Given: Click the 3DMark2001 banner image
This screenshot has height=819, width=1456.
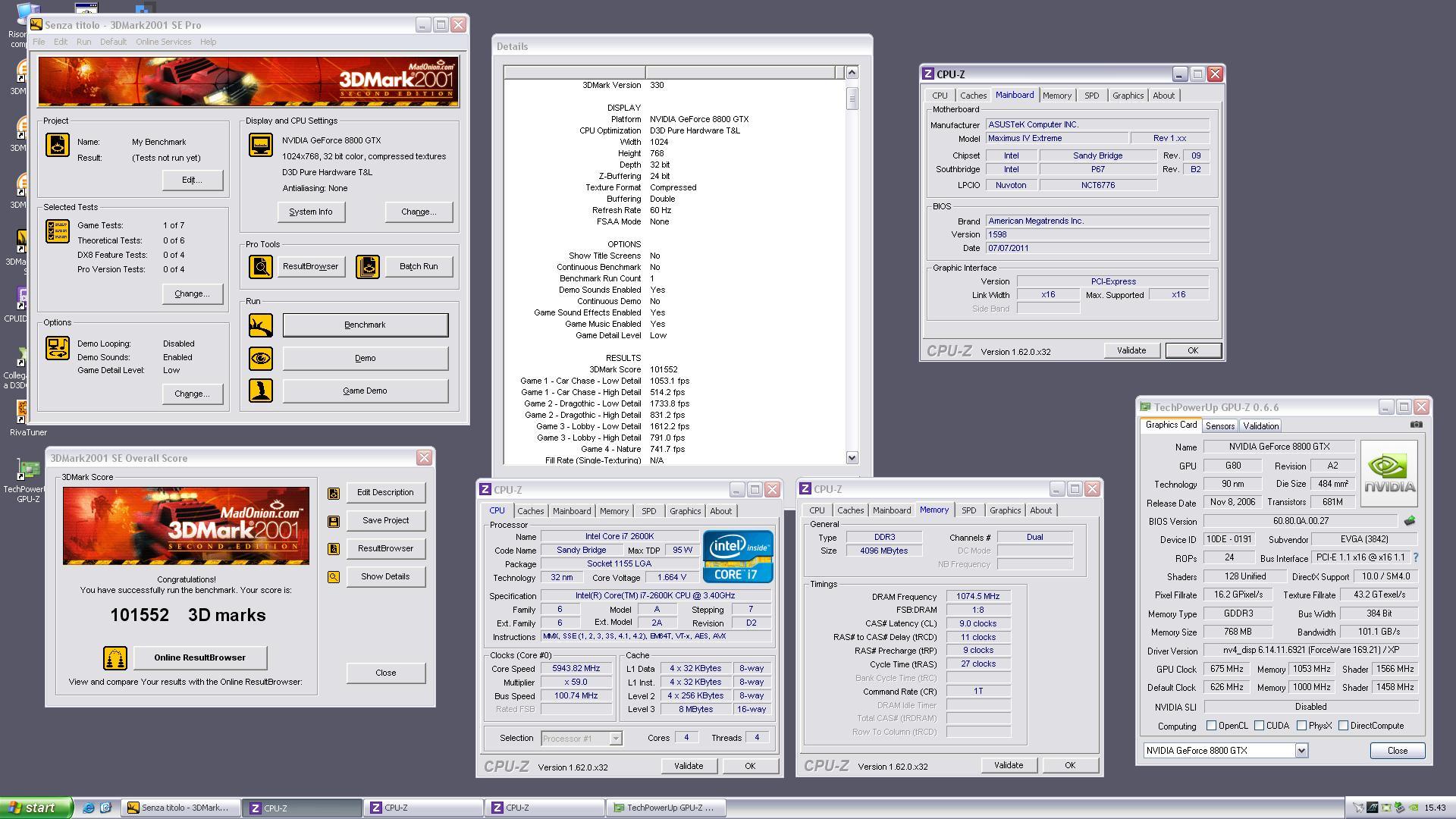Looking at the screenshot, I should 248,81.
